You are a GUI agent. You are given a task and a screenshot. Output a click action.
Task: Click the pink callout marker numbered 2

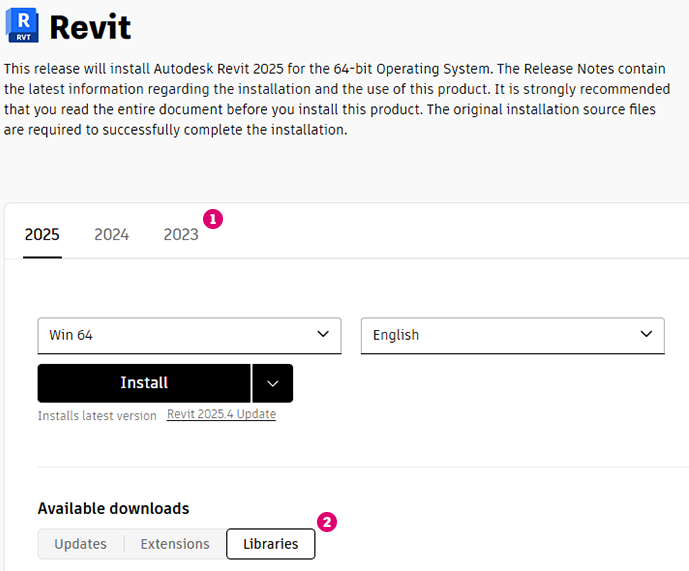coord(326,522)
